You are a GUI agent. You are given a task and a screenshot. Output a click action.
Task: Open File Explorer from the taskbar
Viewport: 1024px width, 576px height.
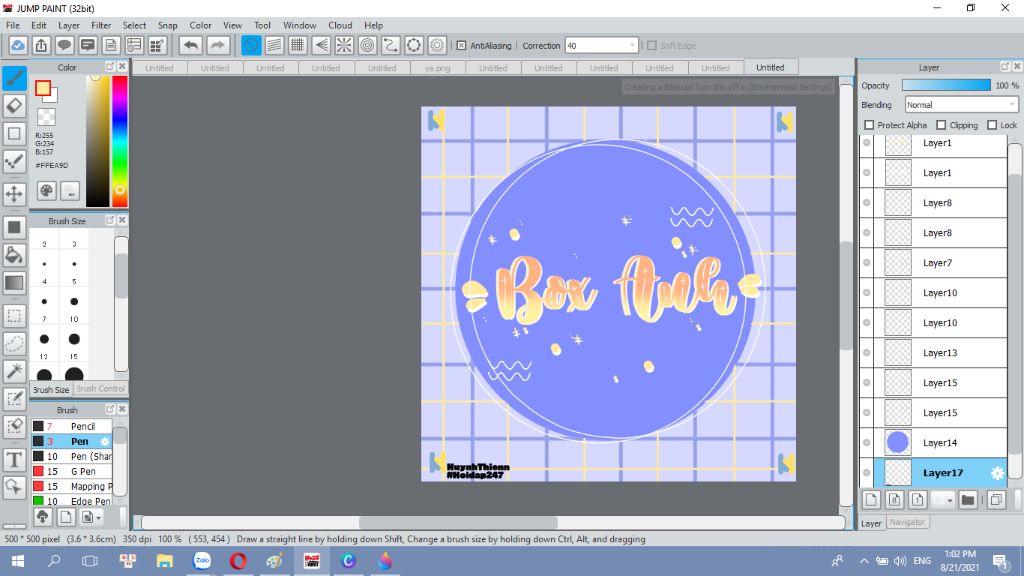(x=165, y=561)
